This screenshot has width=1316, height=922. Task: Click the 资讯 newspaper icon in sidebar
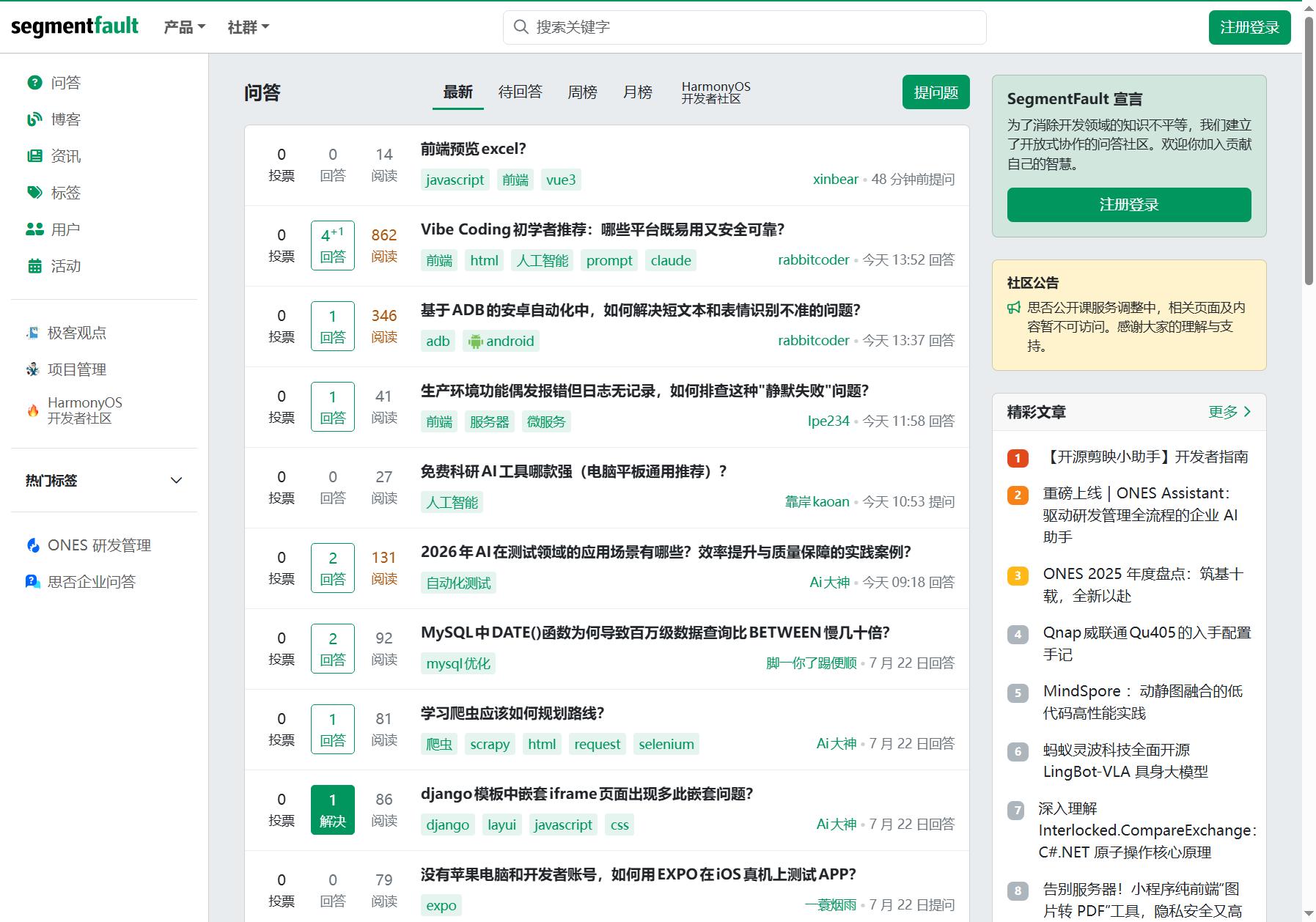pos(34,156)
